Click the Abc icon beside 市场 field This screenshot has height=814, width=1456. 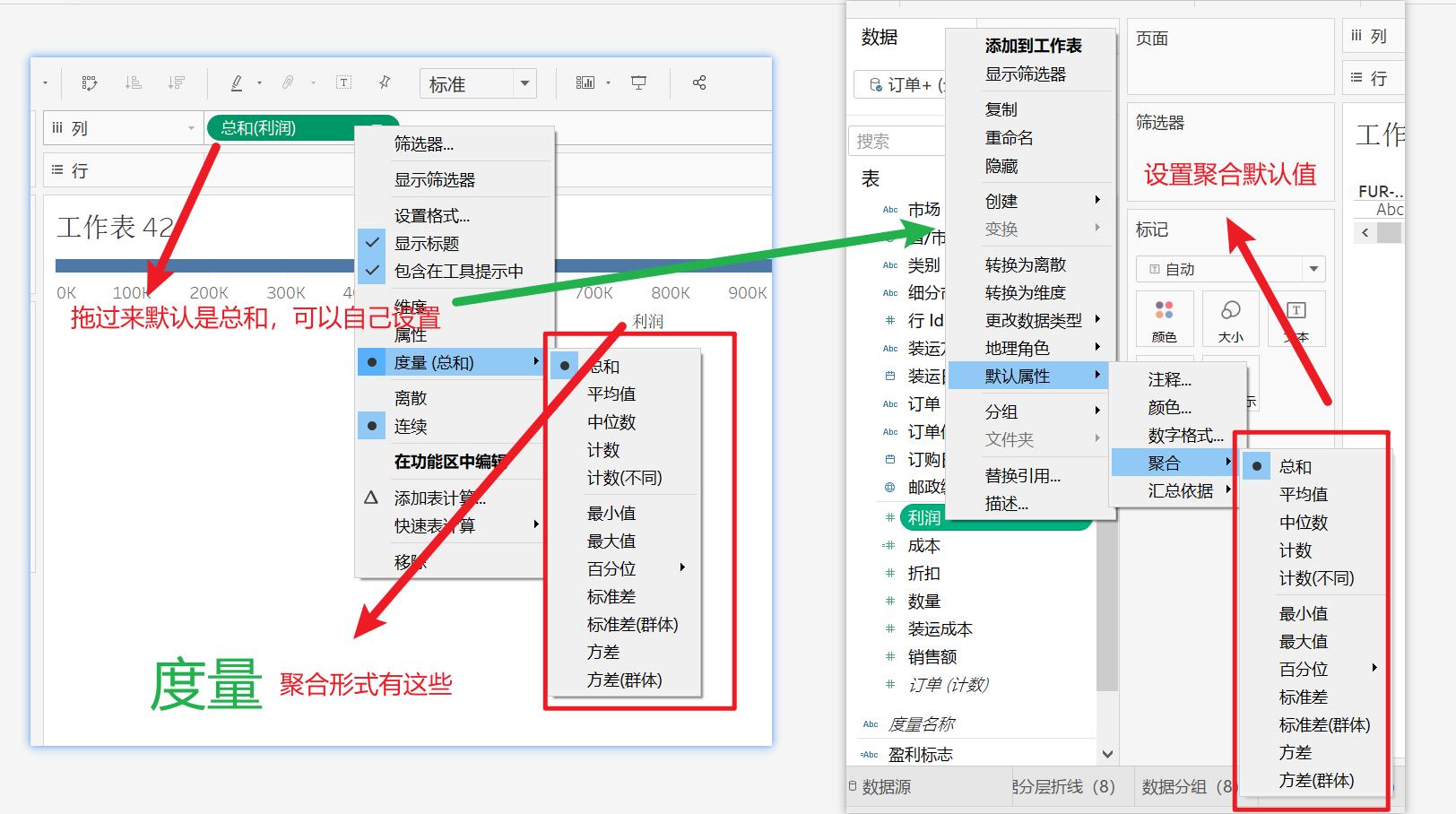click(x=890, y=210)
